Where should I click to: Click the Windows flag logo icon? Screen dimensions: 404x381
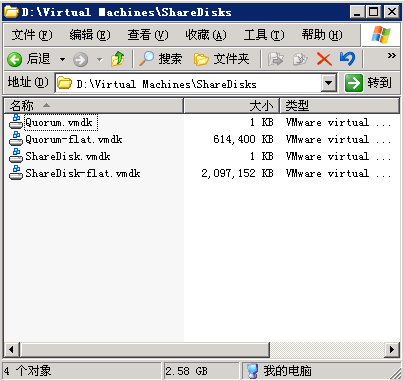[x=381, y=35]
